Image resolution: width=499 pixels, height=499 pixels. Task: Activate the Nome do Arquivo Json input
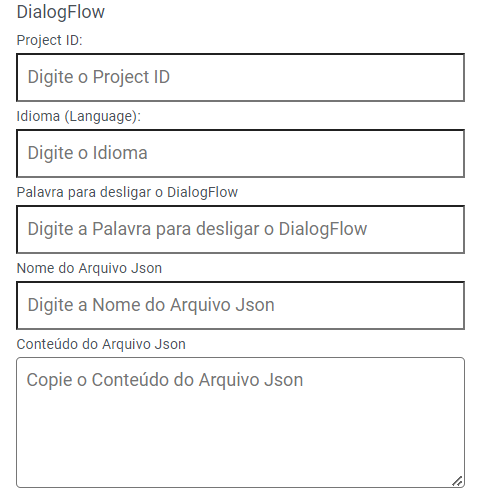(240, 305)
